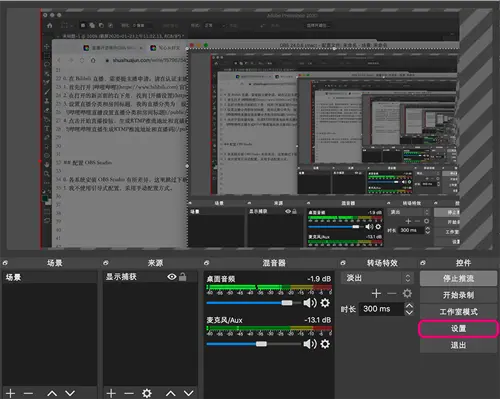Click the -1.9 dB level readout
Screen dimensions: 500x399
coord(319,279)
